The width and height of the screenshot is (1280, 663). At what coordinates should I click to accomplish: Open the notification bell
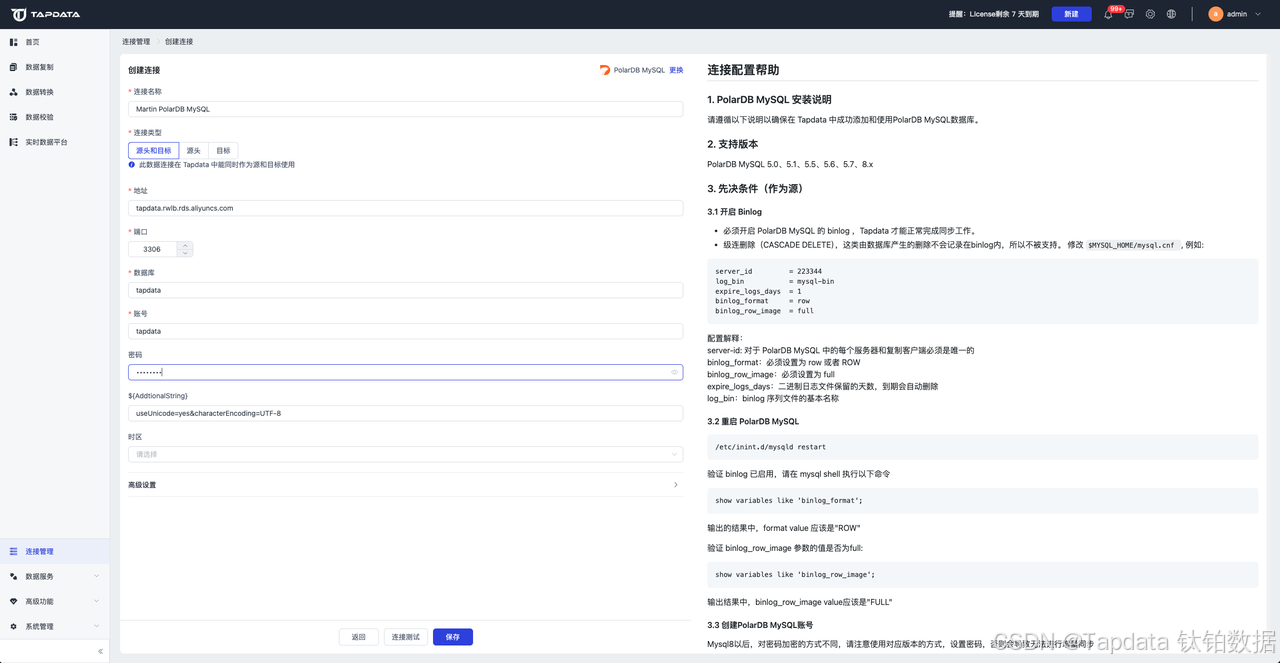(x=1108, y=14)
